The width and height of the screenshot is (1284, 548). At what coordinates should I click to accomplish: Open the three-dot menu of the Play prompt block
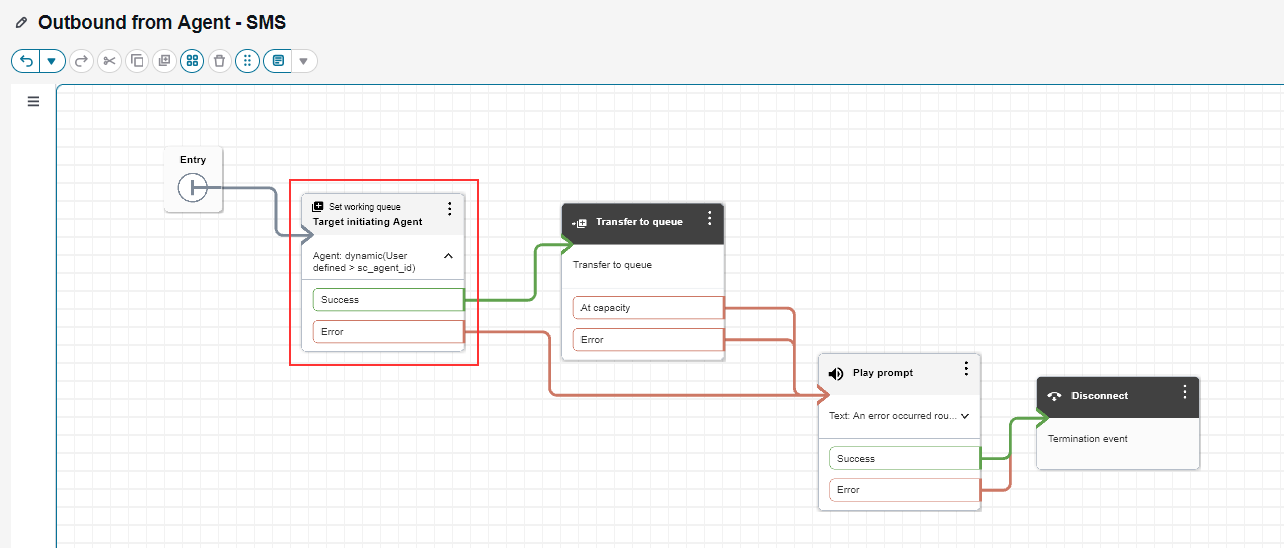[x=966, y=368]
